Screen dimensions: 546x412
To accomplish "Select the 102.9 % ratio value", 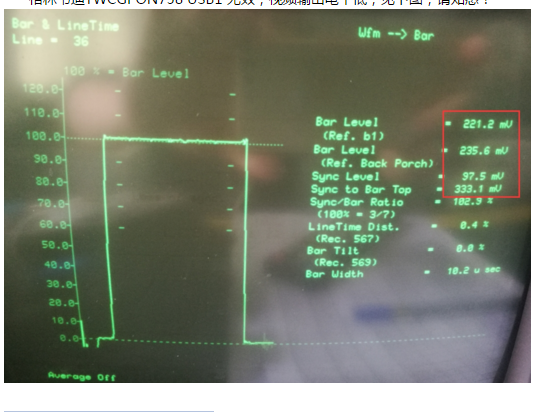I will pyautogui.click(x=473, y=201).
